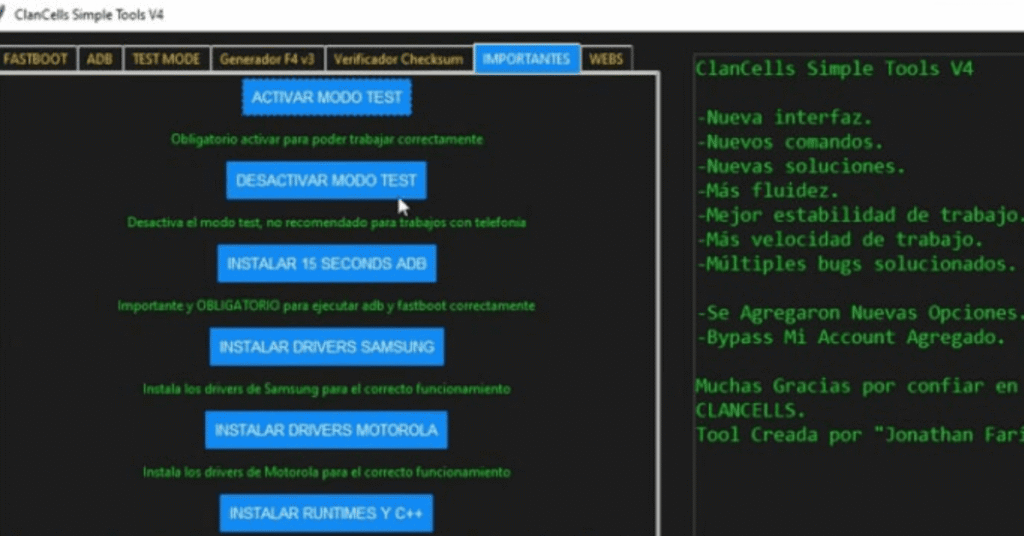Screen dimensions: 1024x536
Task: Open the ADB tab
Action: click(99, 59)
